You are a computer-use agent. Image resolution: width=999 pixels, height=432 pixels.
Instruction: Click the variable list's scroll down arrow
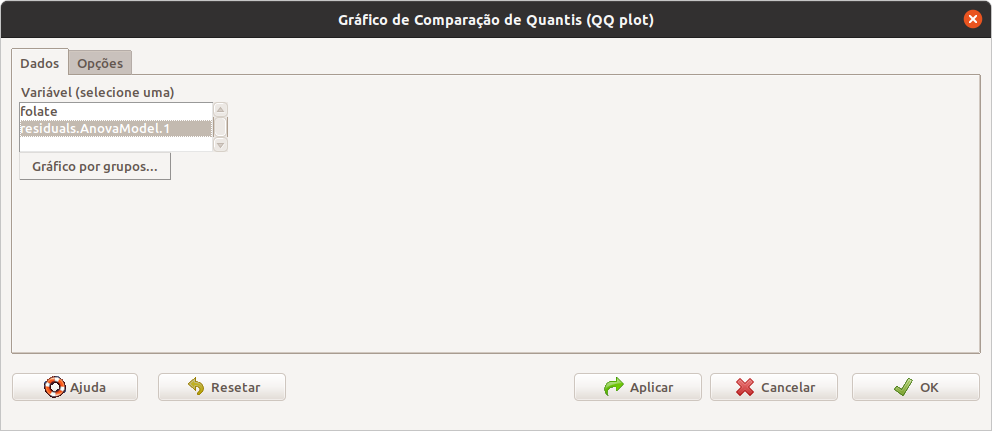click(220, 145)
